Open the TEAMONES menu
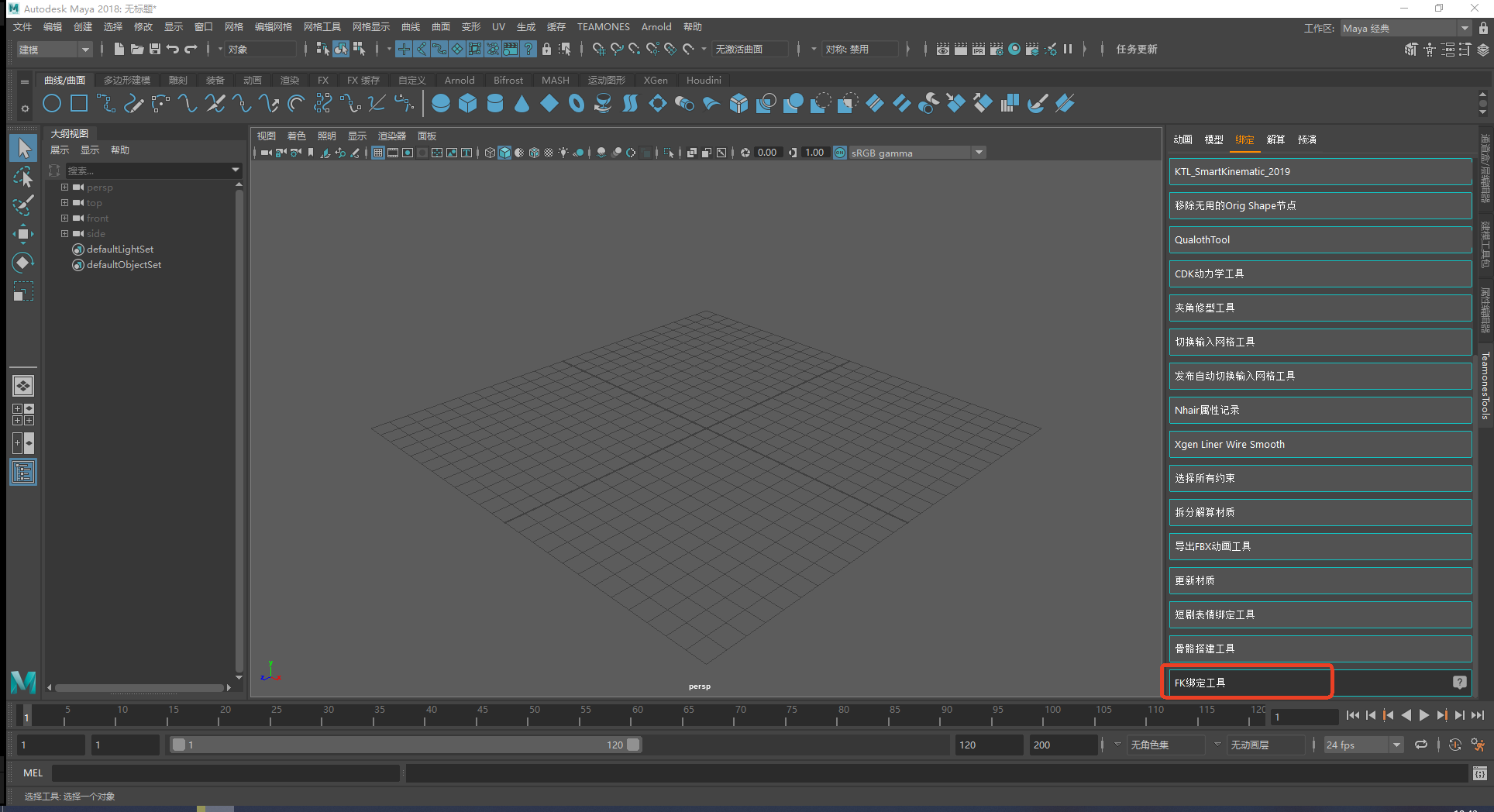Screen dimensions: 1494x812 (x=603, y=27)
